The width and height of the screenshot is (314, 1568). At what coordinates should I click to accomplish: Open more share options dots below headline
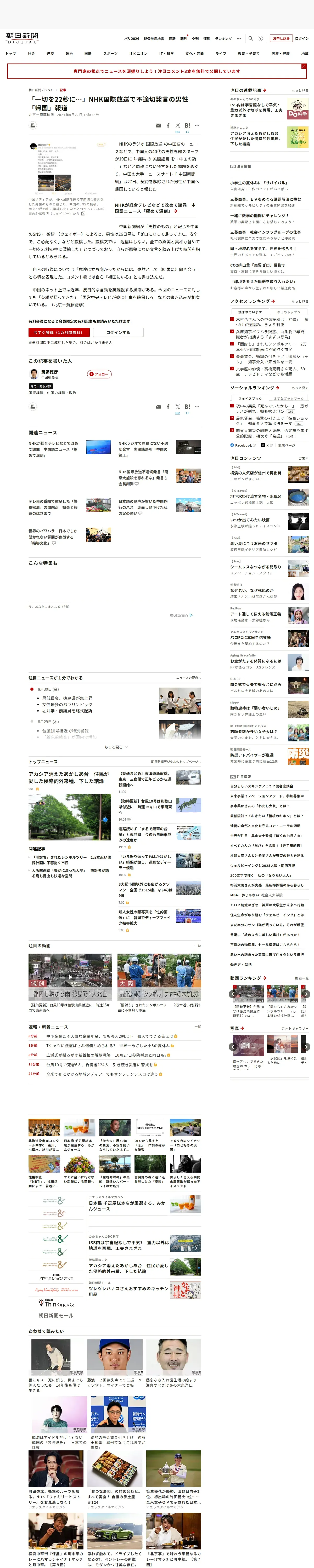tap(197, 125)
